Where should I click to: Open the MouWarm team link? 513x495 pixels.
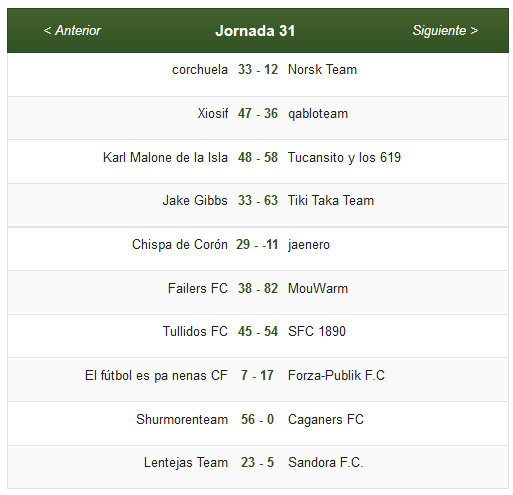point(318,289)
